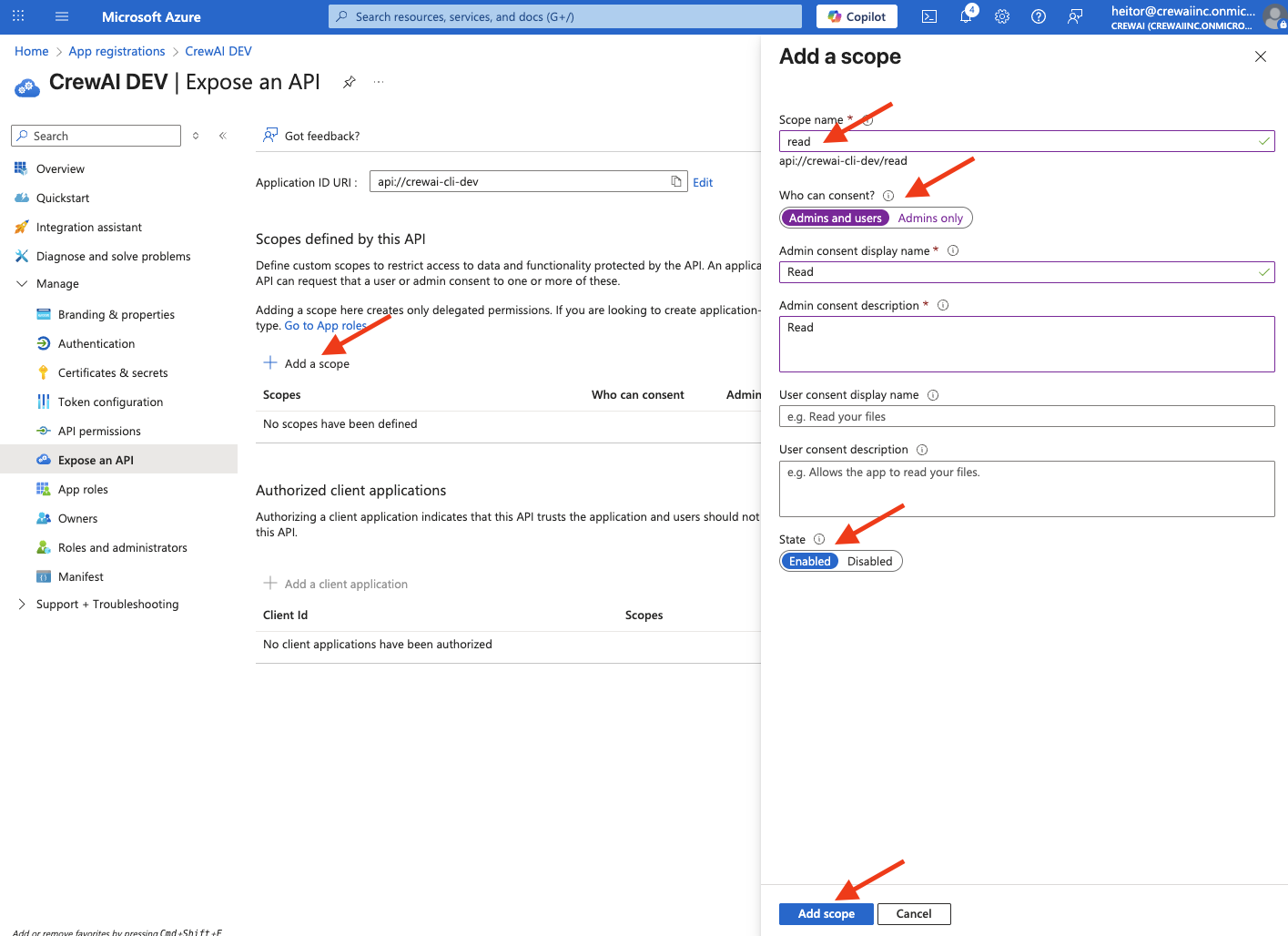Viewport: 1288px width, 936px height.
Task: Set scope State to Disabled
Action: pos(869,561)
